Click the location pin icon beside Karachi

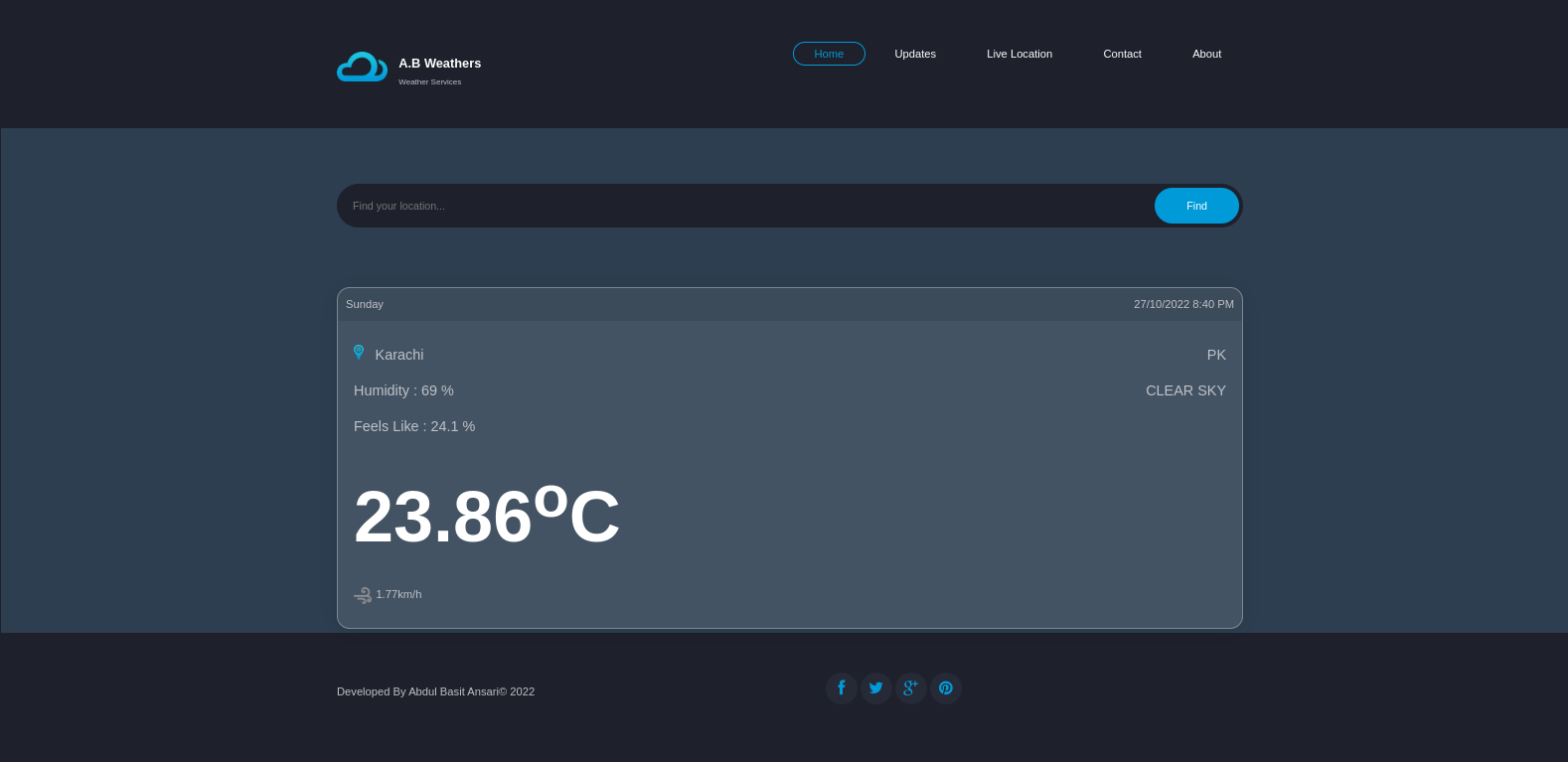[359, 353]
